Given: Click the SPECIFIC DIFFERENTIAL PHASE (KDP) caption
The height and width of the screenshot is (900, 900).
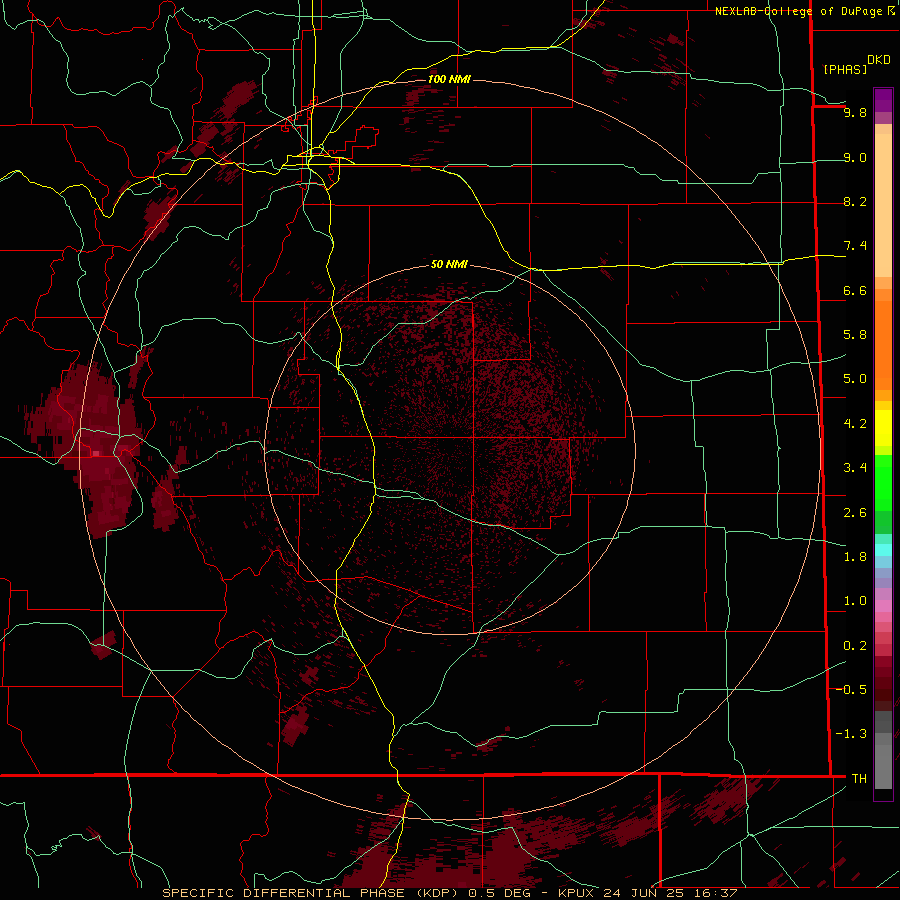Looking at the screenshot, I should (x=312, y=893).
